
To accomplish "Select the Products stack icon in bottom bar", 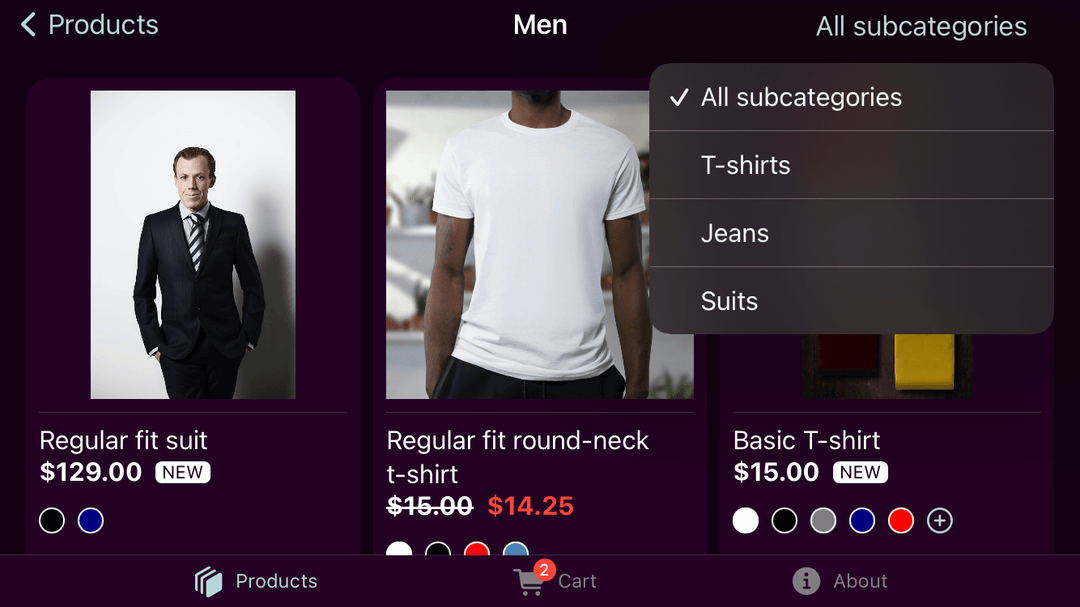I will tap(208, 581).
